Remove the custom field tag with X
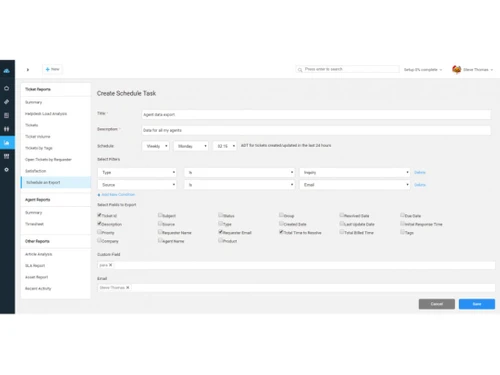Viewport: 500px width, 375px height. tap(110, 265)
